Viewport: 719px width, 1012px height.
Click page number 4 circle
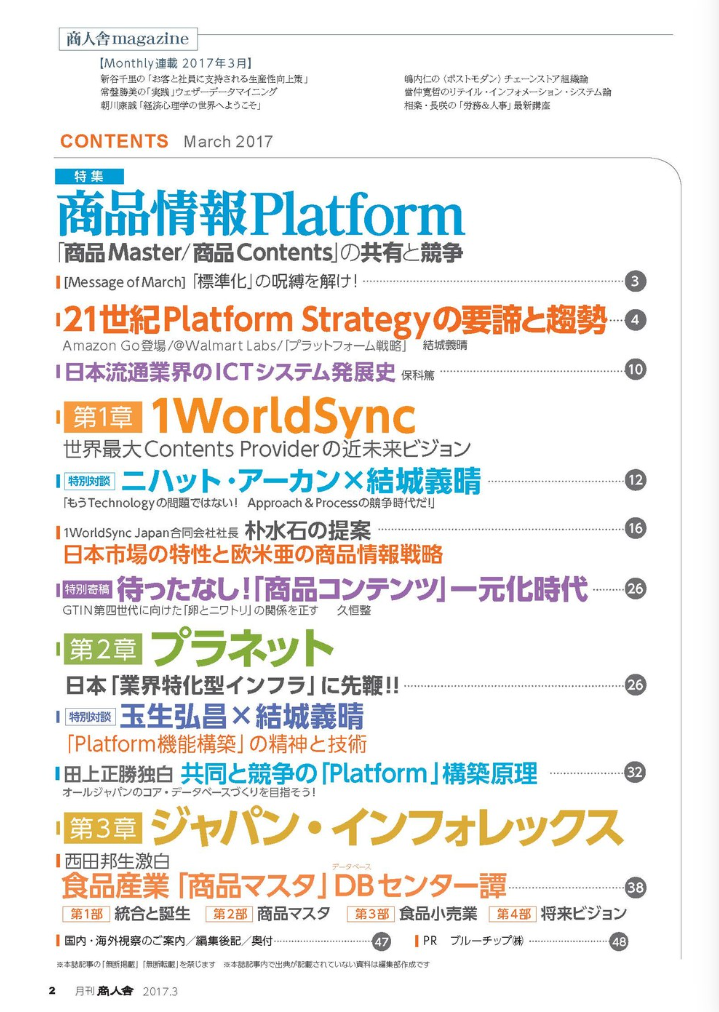(x=635, y=319)
